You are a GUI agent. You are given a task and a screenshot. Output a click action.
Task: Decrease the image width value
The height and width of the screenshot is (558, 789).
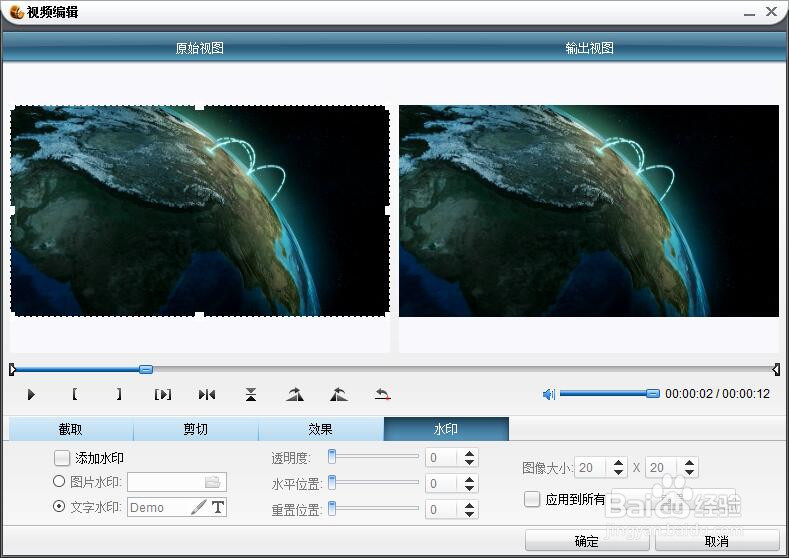(x=618, y=472)
